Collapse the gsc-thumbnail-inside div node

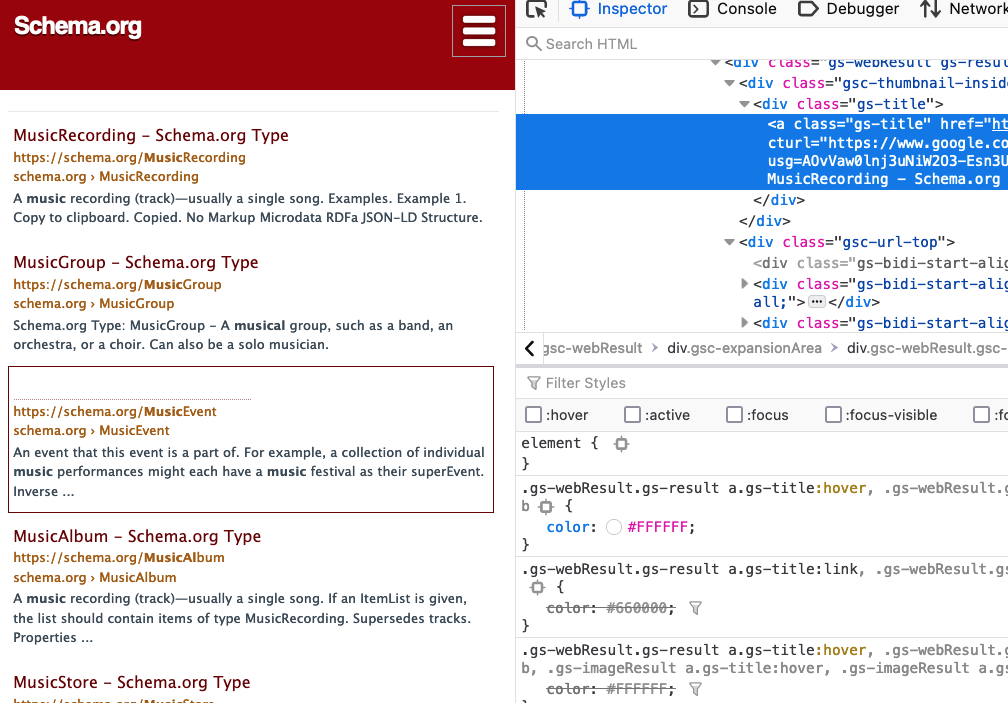[x=729, y=83]
